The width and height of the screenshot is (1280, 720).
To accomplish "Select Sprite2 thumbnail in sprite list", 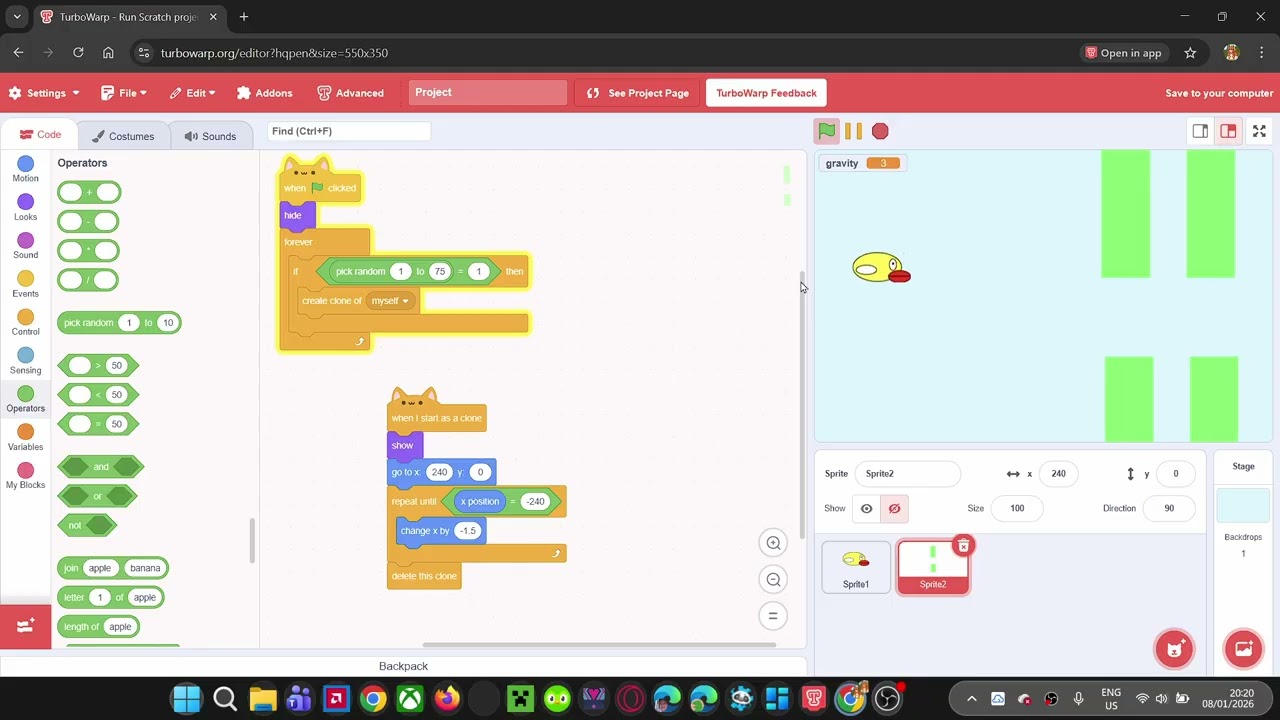I will pos(933,567).
